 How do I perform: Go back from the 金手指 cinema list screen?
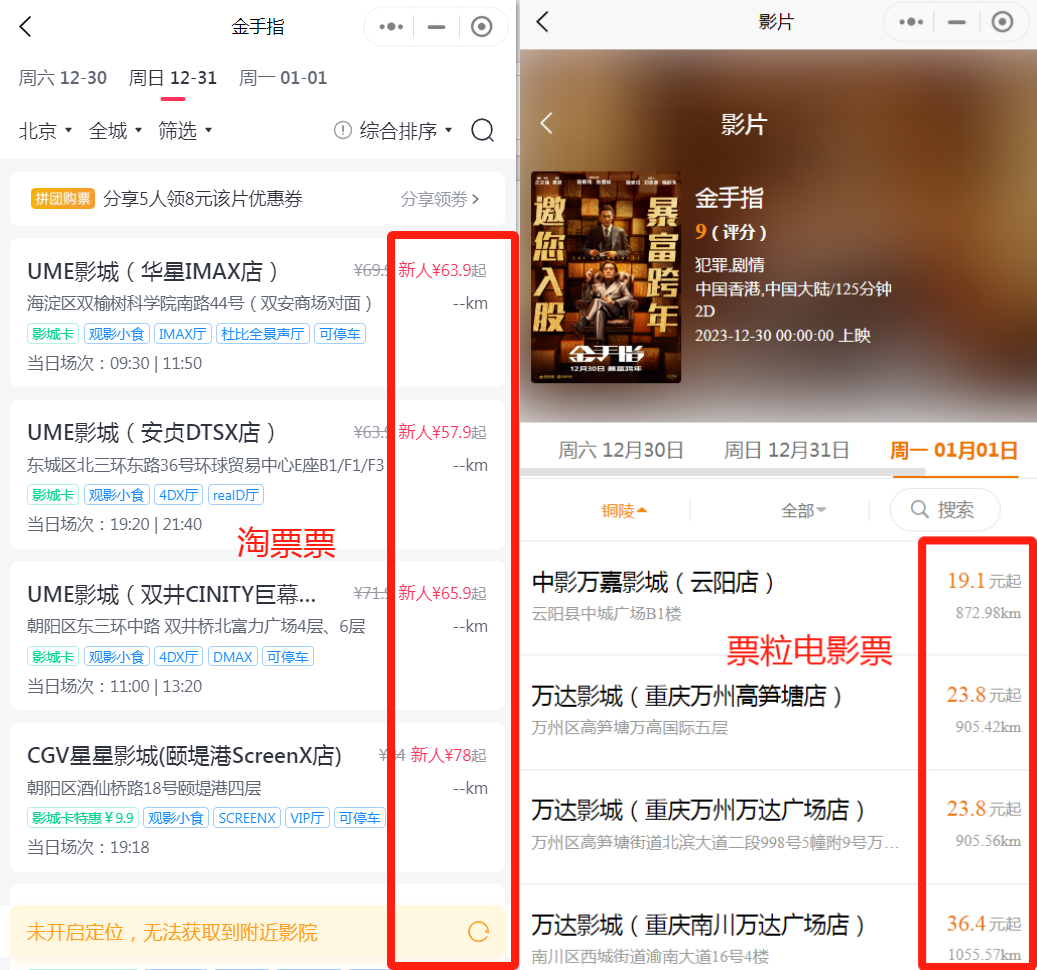(x=25, y=26)
